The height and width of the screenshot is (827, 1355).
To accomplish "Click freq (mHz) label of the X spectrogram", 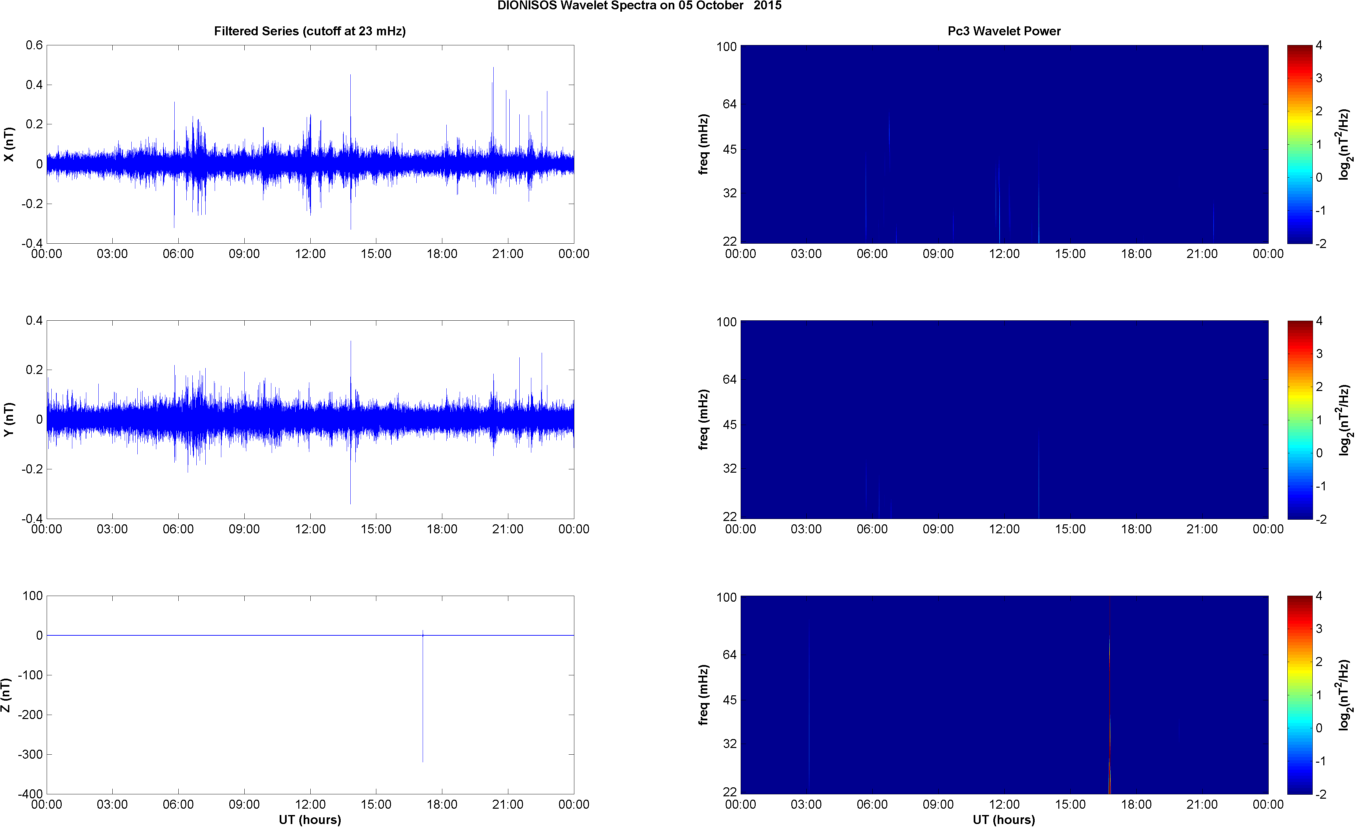I will pos(703,144).
